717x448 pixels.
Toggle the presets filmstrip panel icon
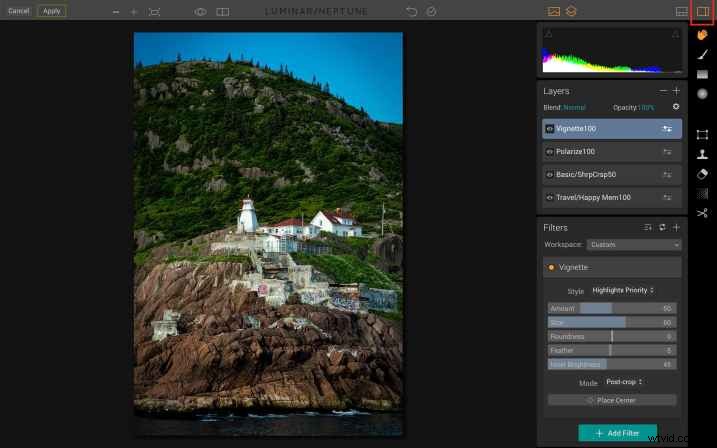[682, 11]
